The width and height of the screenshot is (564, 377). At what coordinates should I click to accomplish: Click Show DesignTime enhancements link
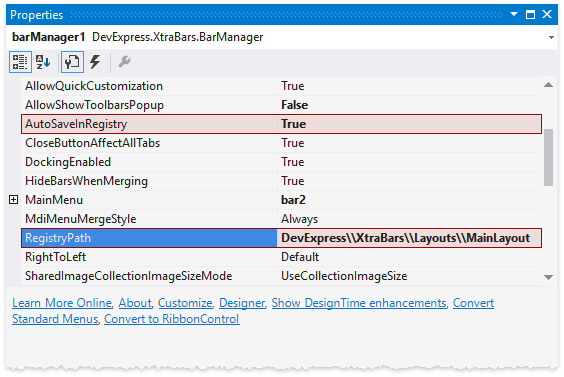click(x=359, y=303)
